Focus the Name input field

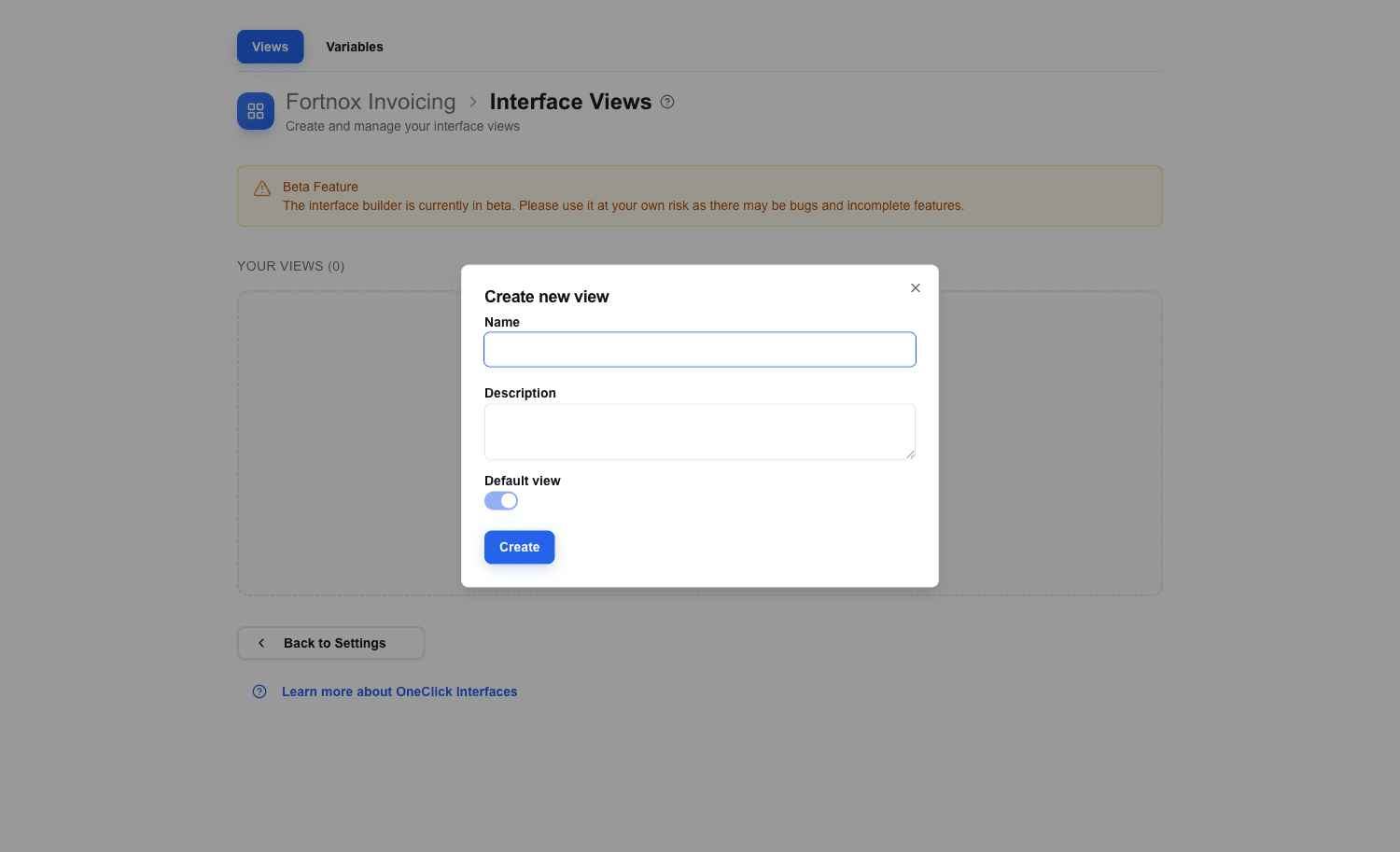coord(700,350)
